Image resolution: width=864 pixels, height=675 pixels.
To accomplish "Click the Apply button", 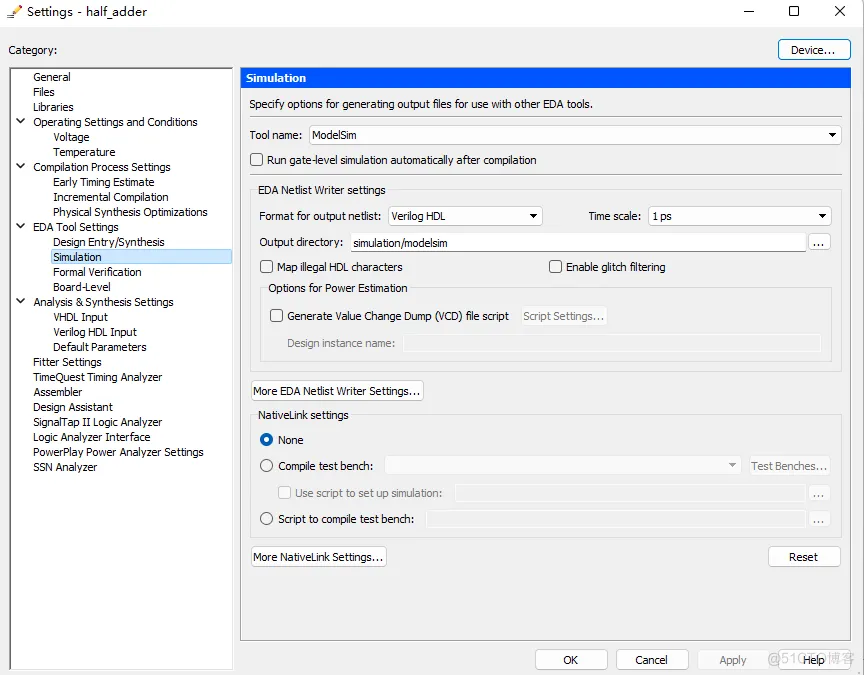I will (733, 660).
